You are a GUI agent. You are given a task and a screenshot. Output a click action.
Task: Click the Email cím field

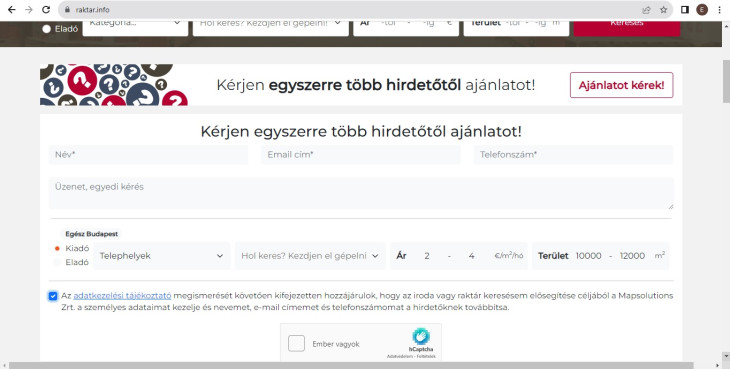(x=361, y=155)
